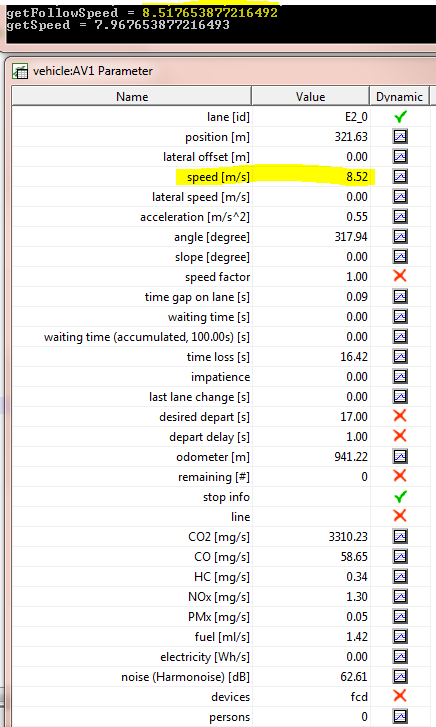Open the tracker chart for position [m]
Viewport: 436px width, 727px height.
[400, 136]
